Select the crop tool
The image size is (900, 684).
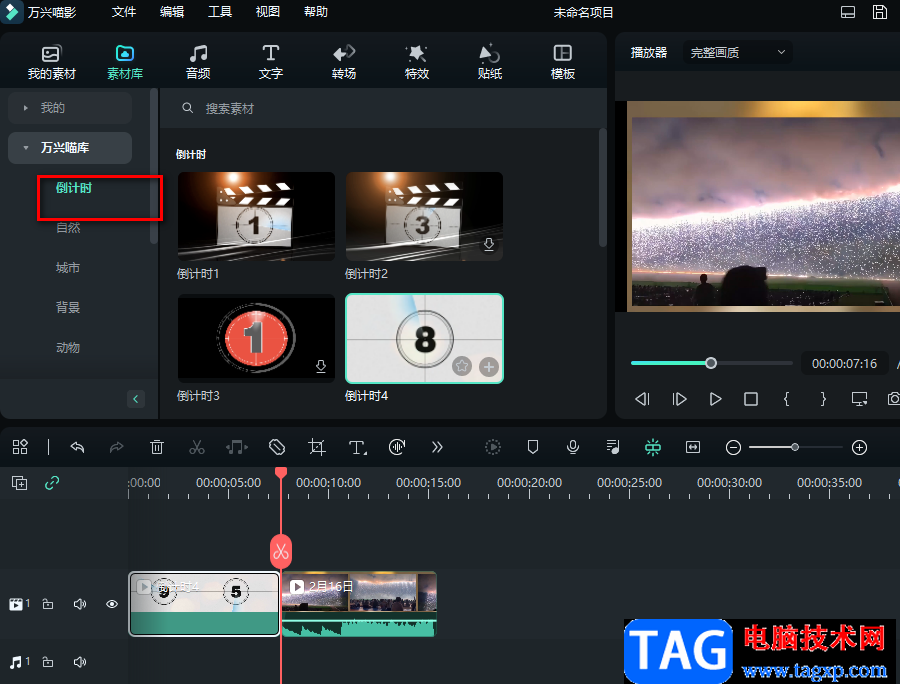[x=317, y=447]
